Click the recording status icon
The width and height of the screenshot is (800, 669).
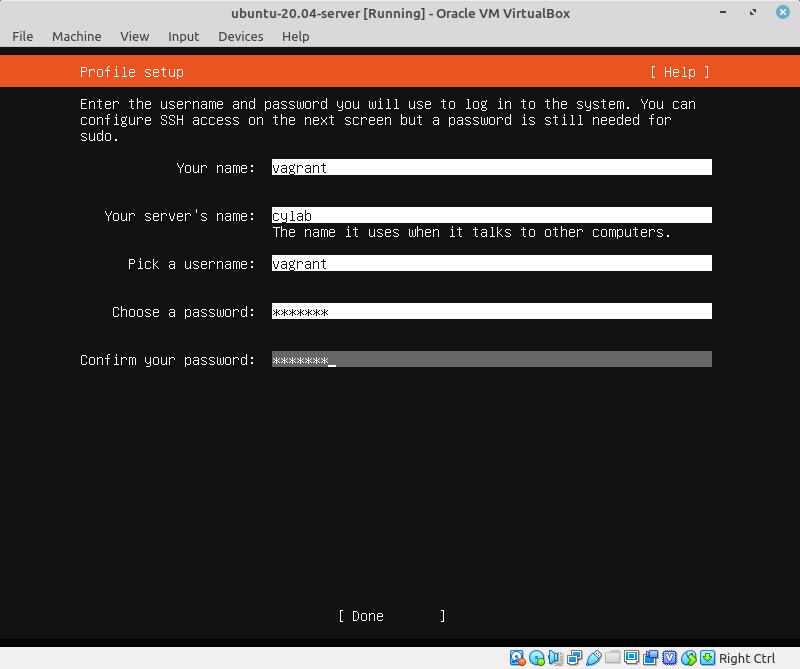(651, 658)
